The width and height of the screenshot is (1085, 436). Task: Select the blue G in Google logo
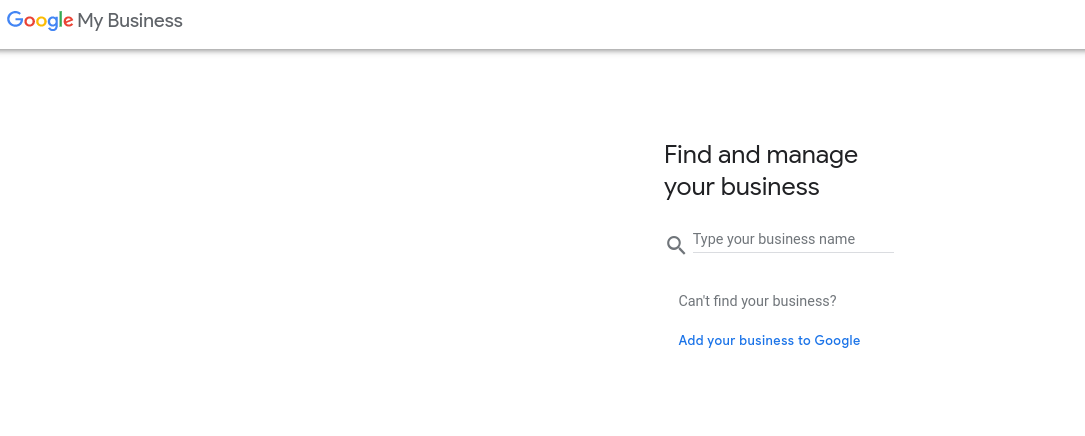[x=15, y=19]
